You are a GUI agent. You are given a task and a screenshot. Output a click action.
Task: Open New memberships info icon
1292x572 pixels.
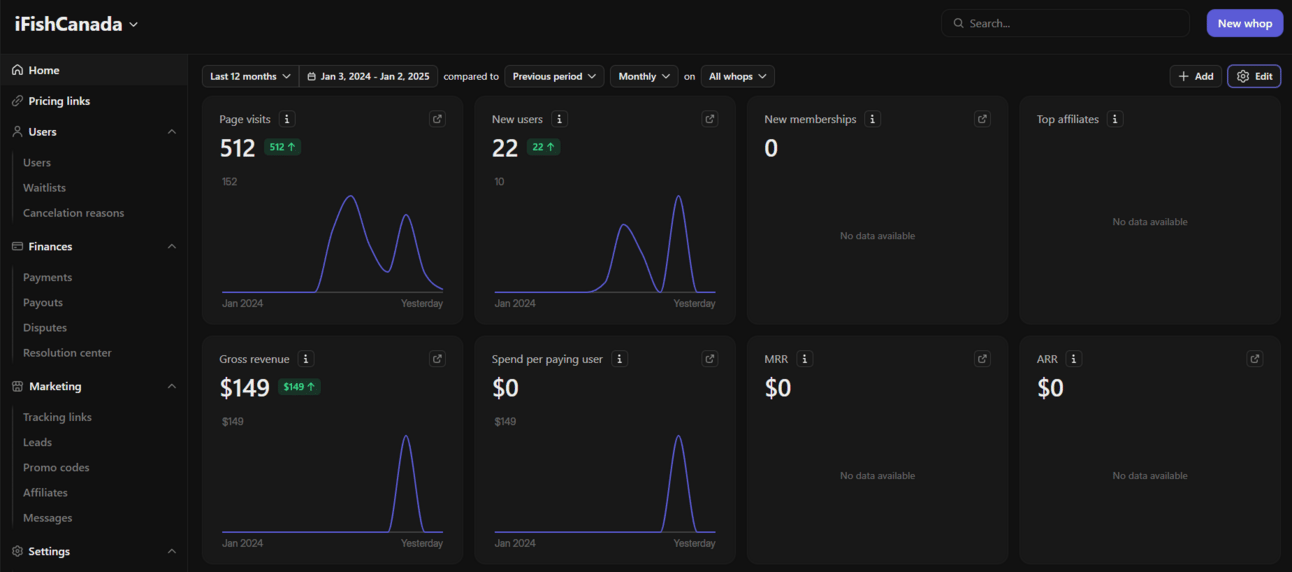pos(873,119)
